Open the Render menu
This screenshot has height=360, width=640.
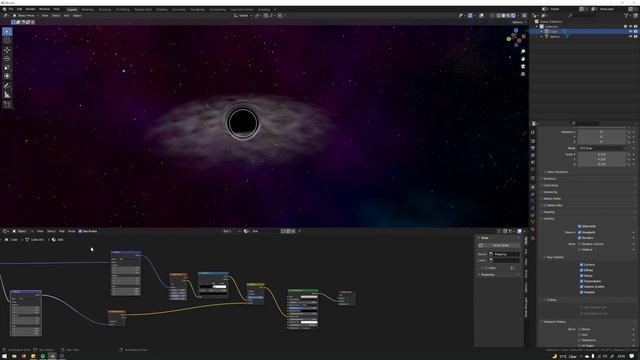click(30, 9)
